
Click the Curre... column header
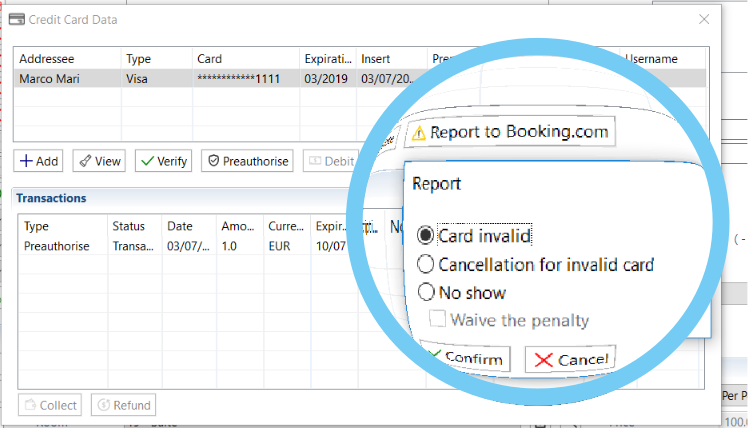coord(286,226)
